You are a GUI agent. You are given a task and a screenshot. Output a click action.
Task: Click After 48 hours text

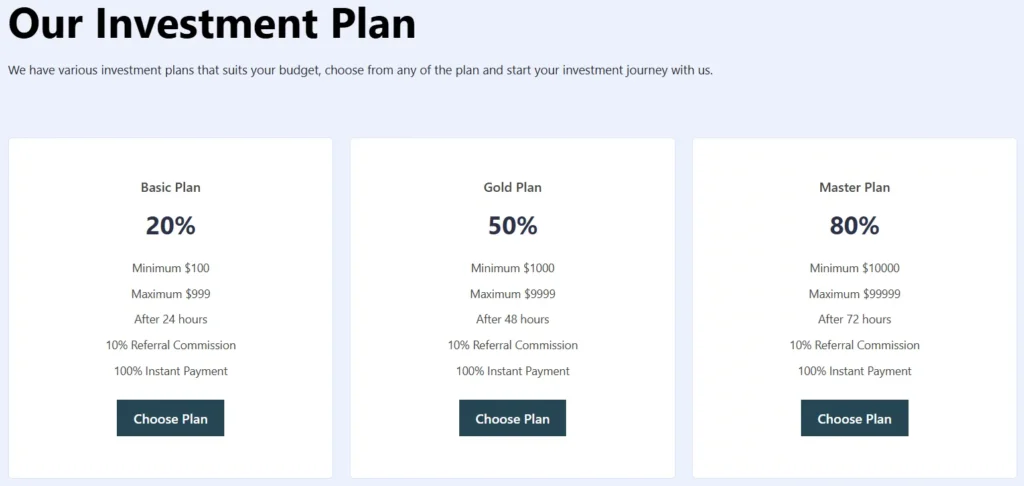[x=512, y=319]
